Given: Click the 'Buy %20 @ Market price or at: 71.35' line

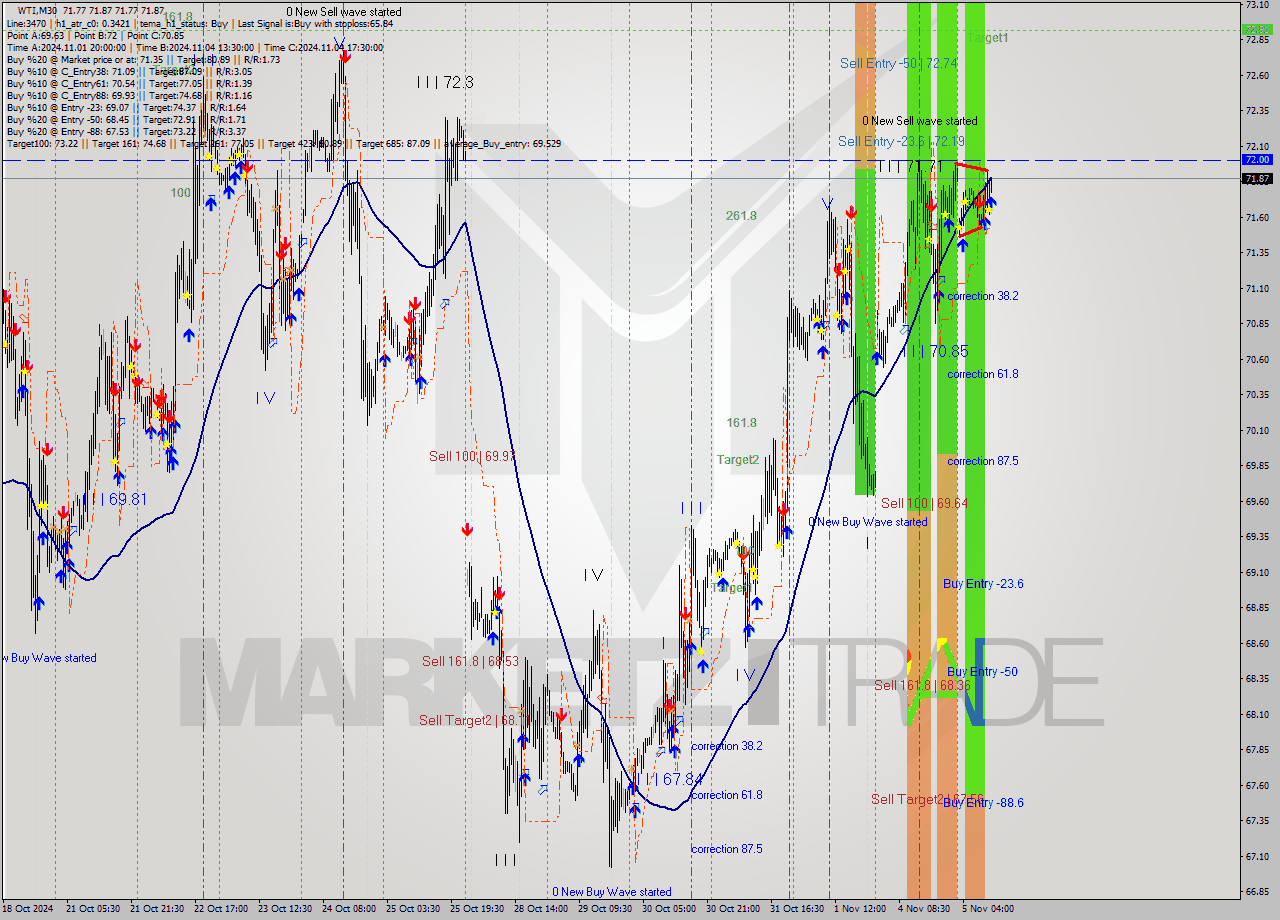Looking at the screenshot, I should pyautogui.click(x=85, y=59).
